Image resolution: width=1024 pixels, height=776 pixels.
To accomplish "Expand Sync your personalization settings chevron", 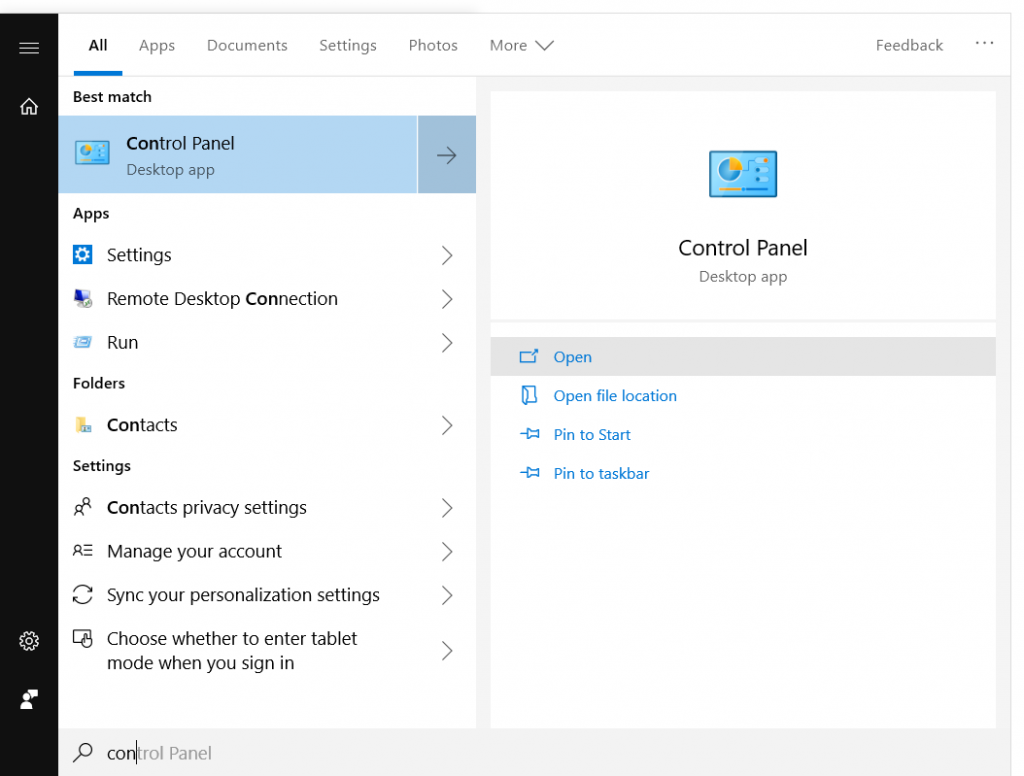I will (x=447, y=596).
